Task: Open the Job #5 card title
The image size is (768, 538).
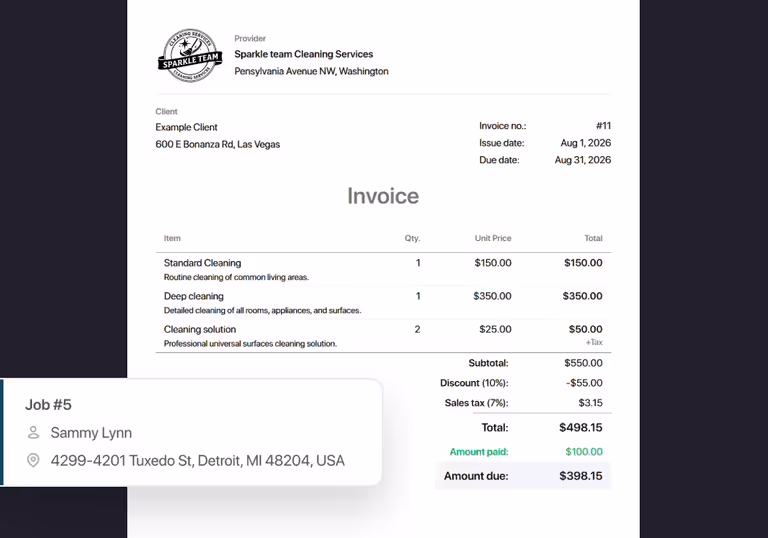Action: tap(48, 405)
